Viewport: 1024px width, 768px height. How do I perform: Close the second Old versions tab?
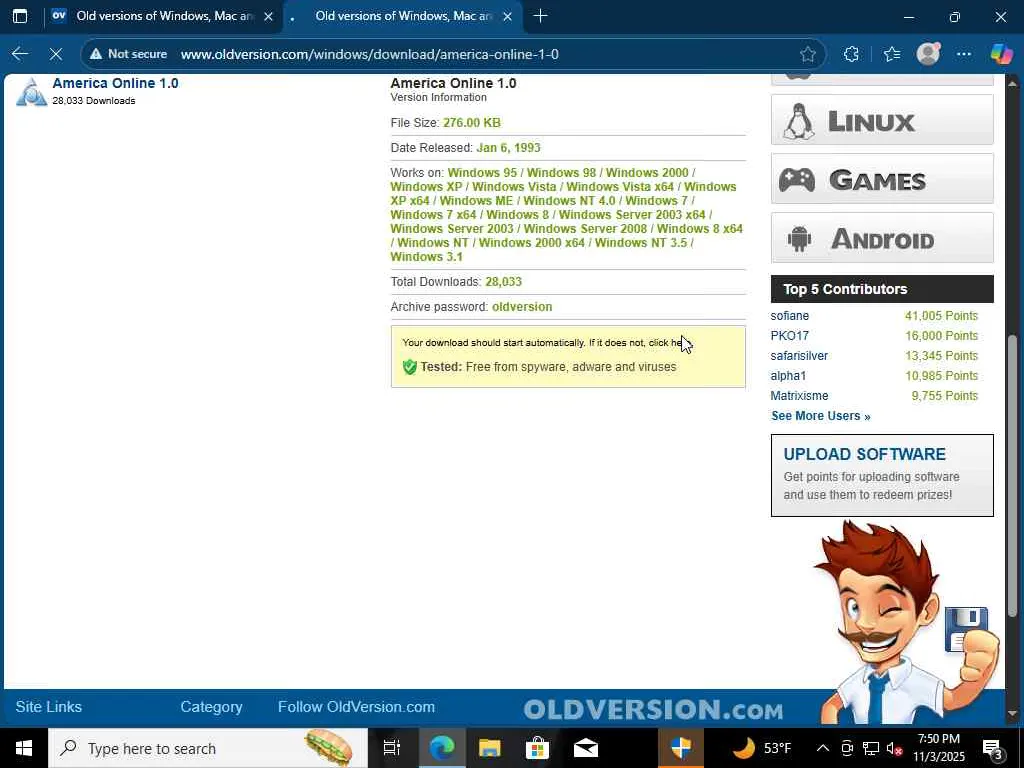point(507,16)
